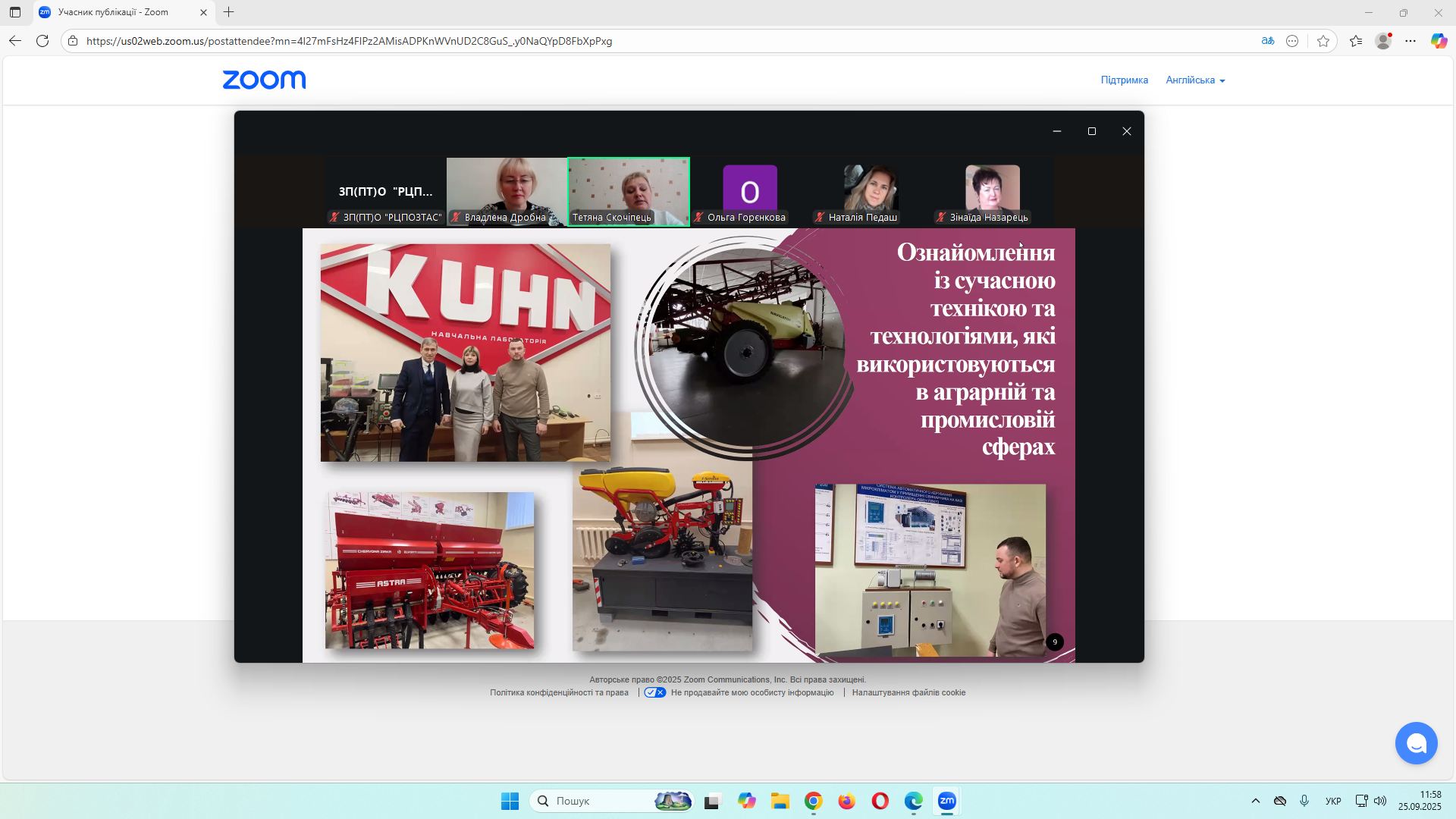The width and height of the screenshot is (1456, 819).
Task: Open the tab actions menu at top left
Action: tap(15, 12)
